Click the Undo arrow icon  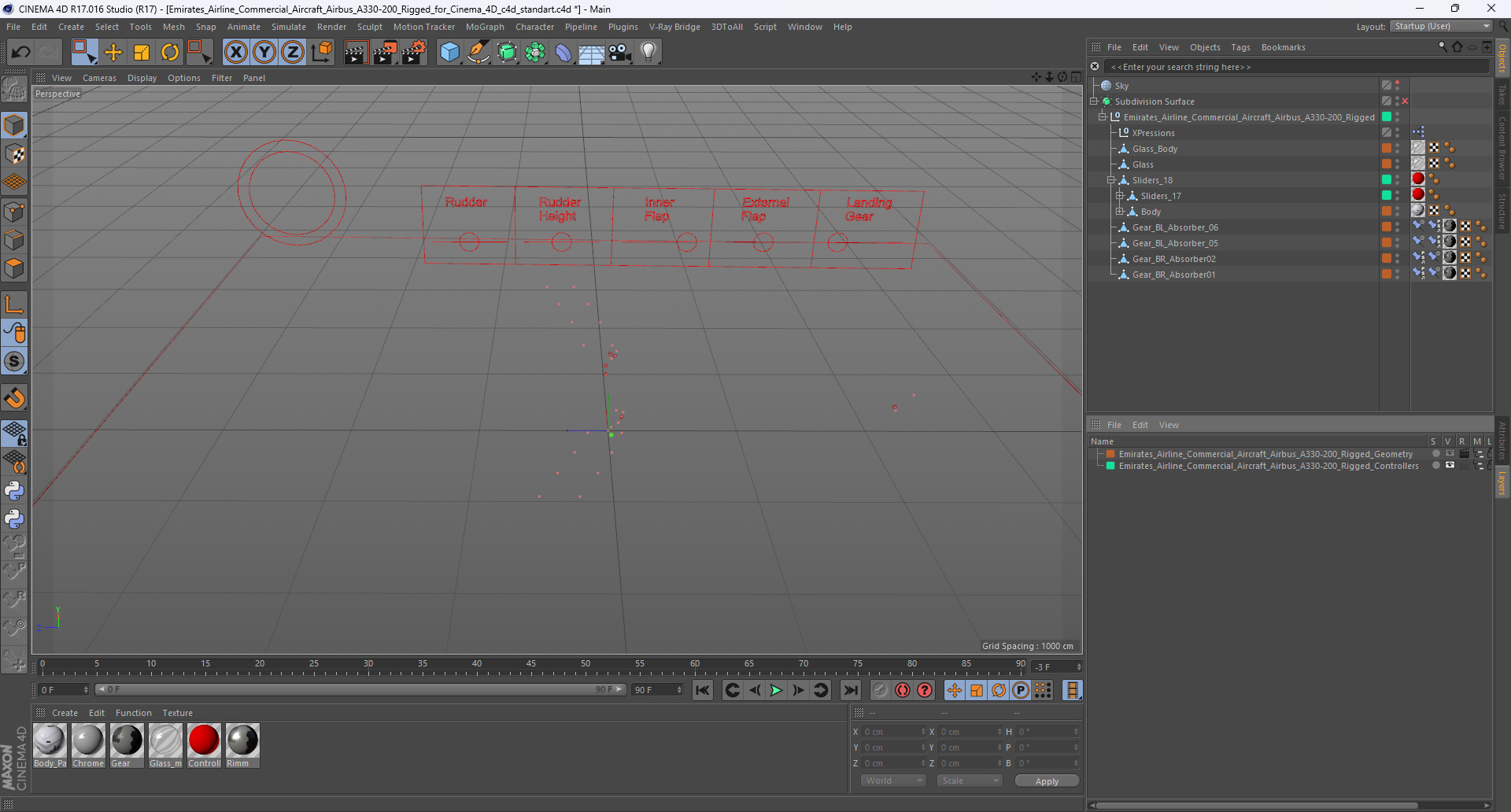click(x=21, y=53)
